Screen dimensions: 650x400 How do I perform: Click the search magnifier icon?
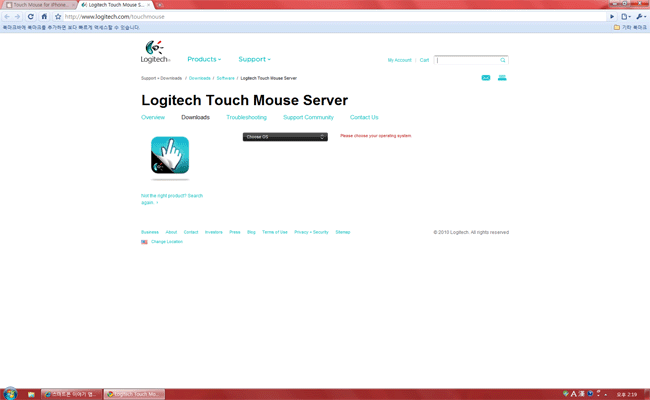pyautogui.click(x=502, y=60)
